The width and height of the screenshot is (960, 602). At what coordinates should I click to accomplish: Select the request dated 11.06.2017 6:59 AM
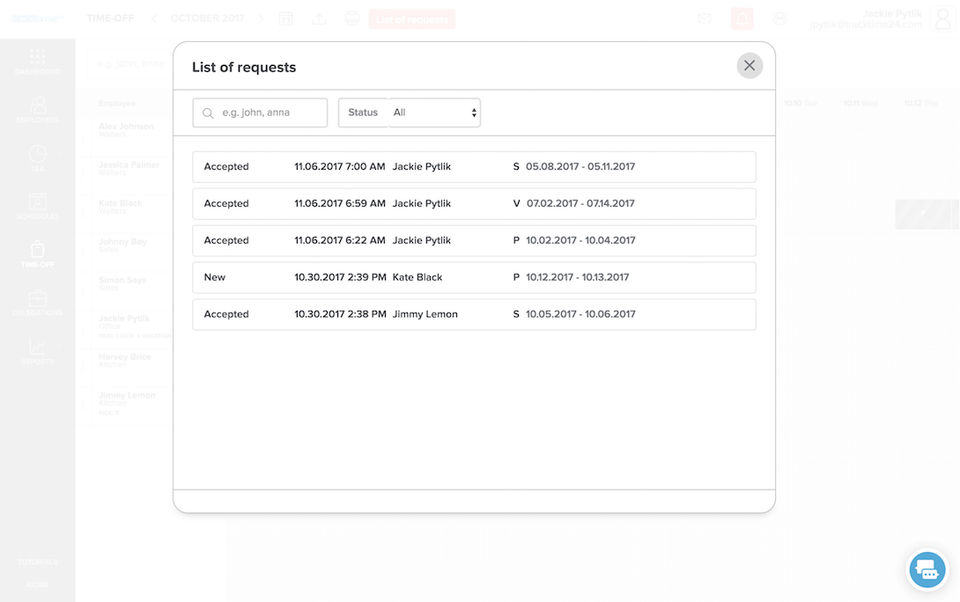[474, 203]
